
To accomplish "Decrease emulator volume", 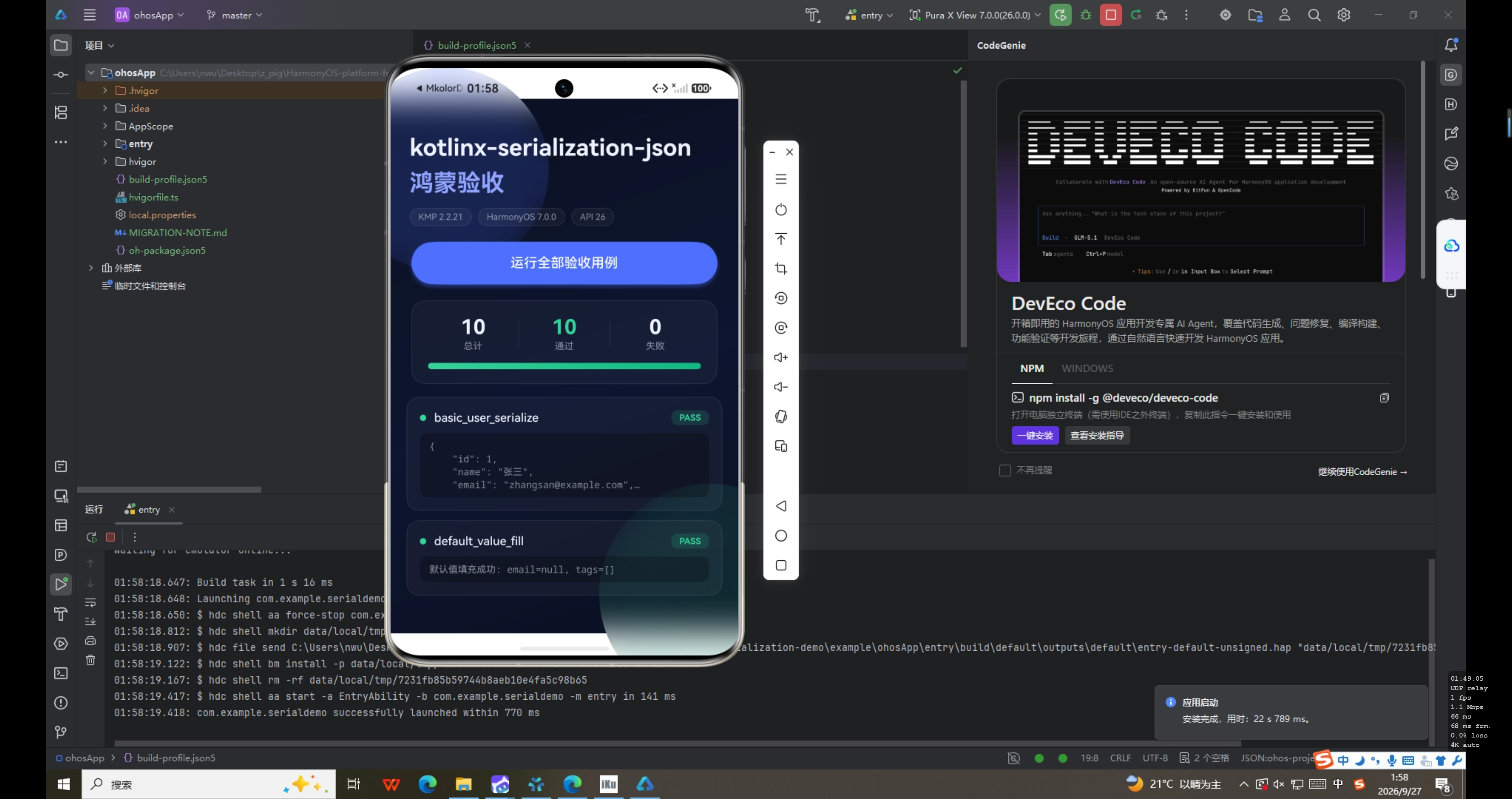I will pyautogui.click(x=781, y=386).
